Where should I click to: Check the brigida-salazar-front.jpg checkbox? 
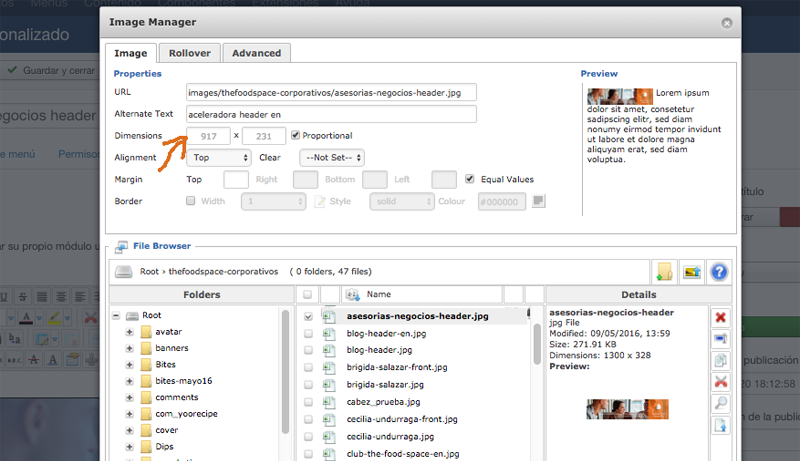coord(308,367)
